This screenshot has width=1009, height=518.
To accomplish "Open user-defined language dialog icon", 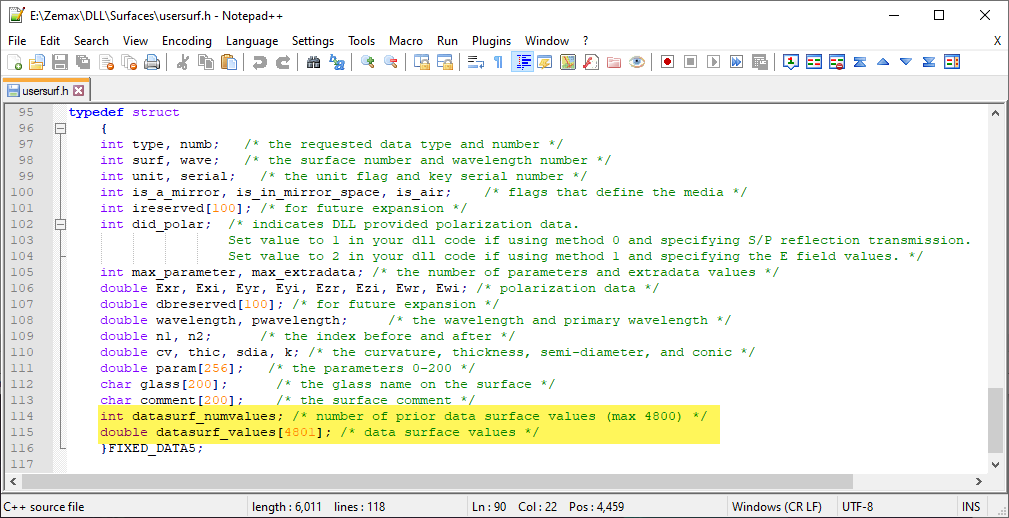I will 545,62.
